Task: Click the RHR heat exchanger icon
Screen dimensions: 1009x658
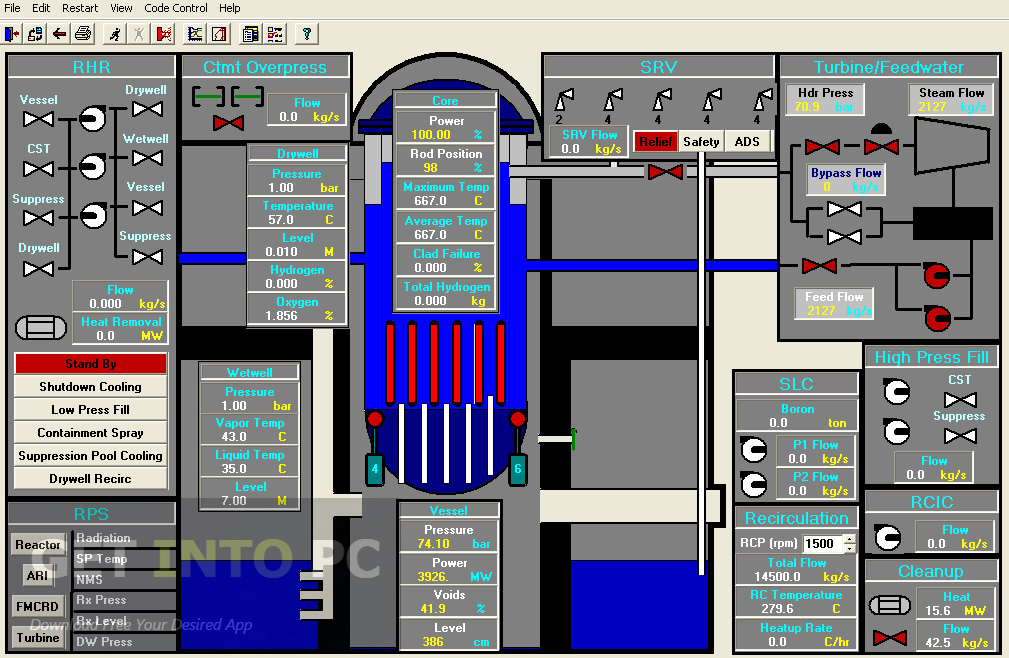Action: tap(40, 328)
